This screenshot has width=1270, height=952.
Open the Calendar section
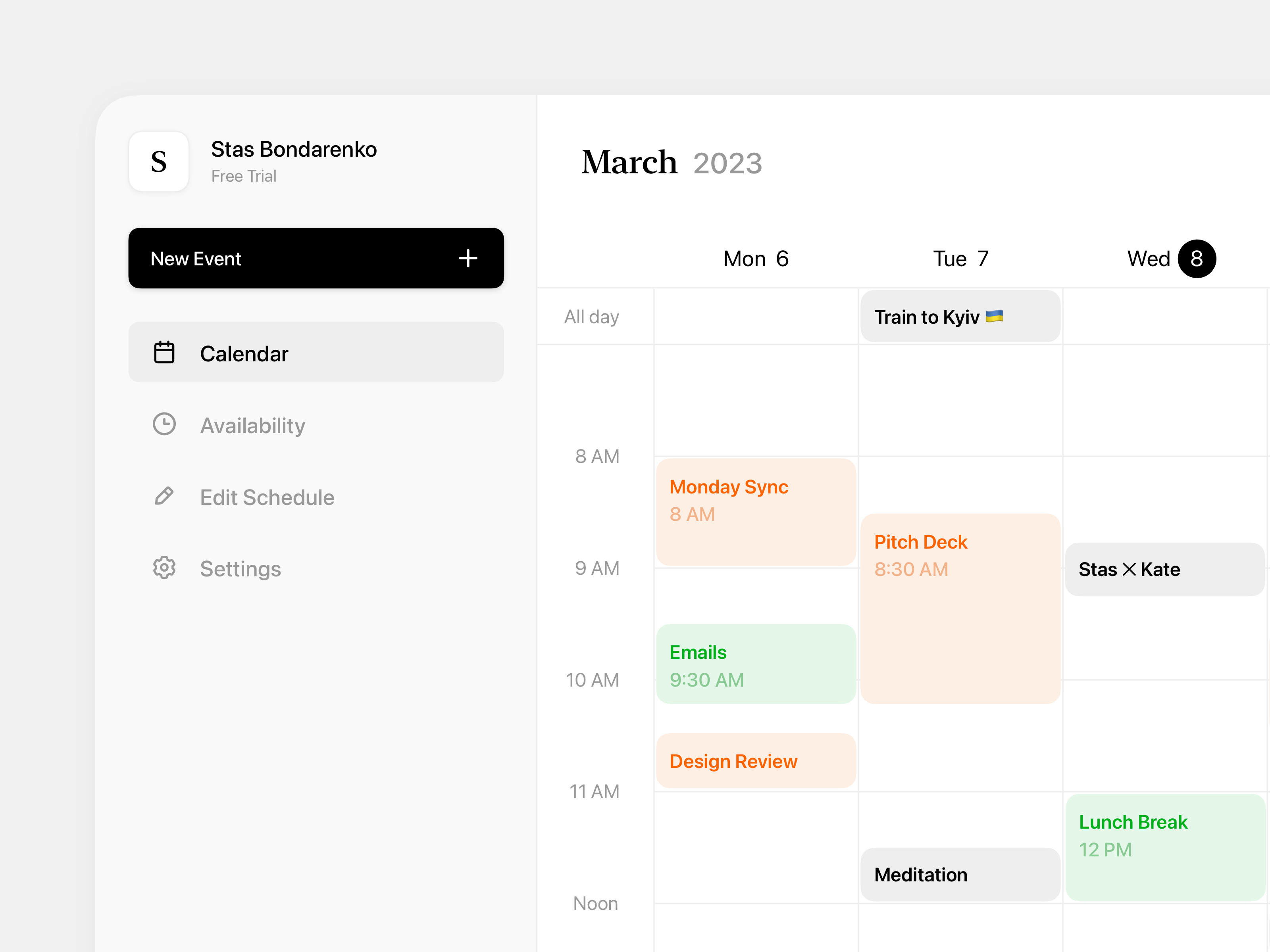(x=244, y=353)
